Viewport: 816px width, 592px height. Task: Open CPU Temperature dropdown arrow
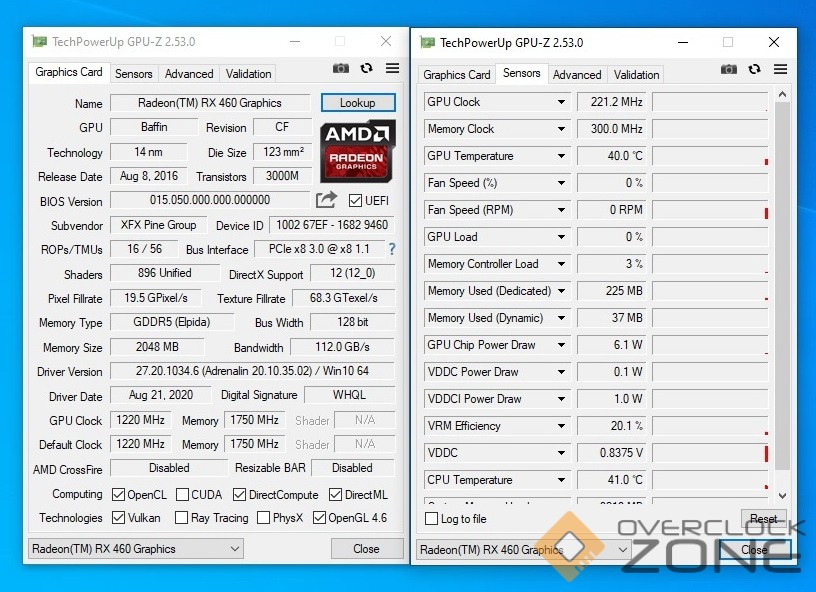[x=561, y=480]
